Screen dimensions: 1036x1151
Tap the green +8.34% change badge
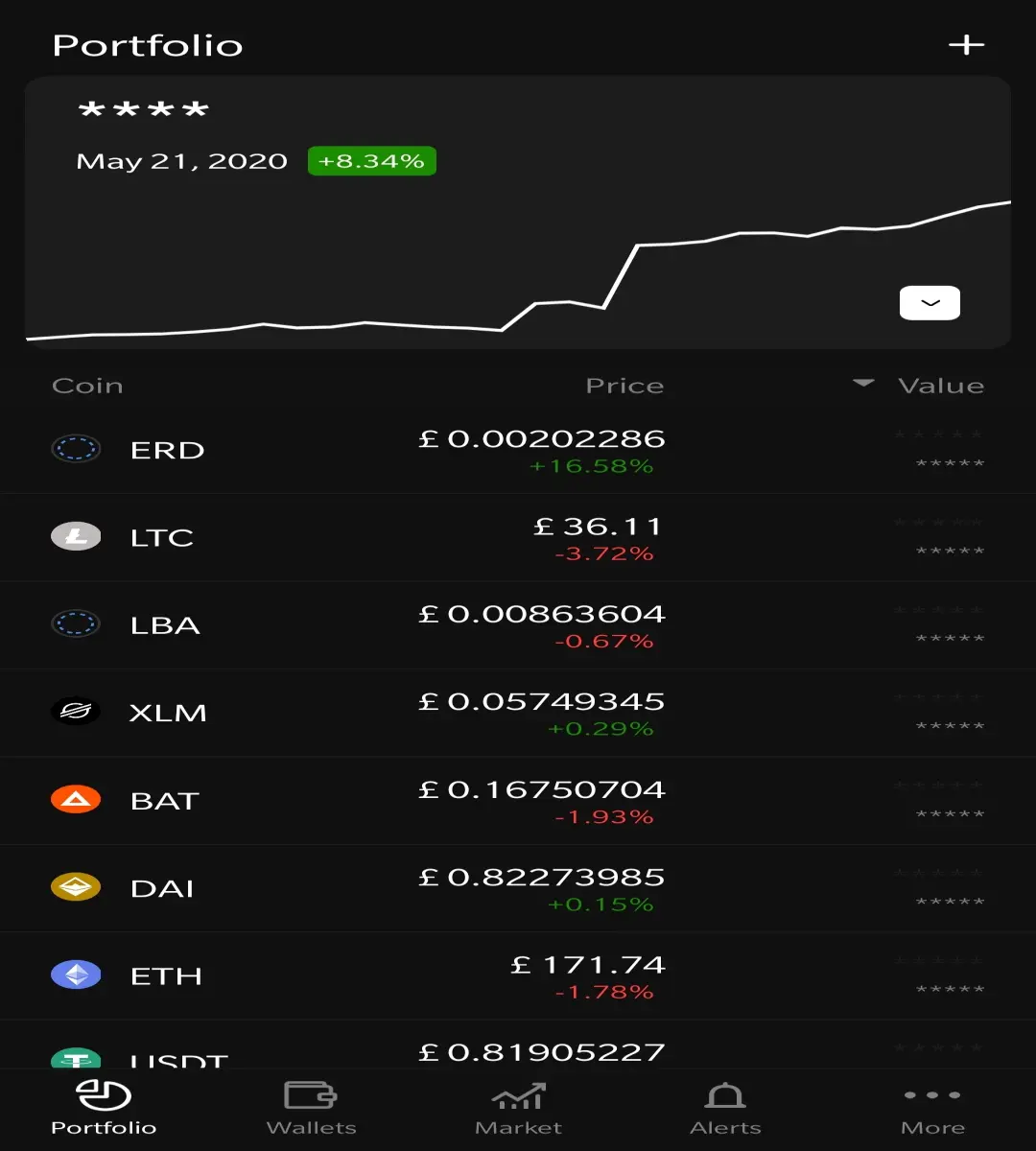[x=371, y=161]
